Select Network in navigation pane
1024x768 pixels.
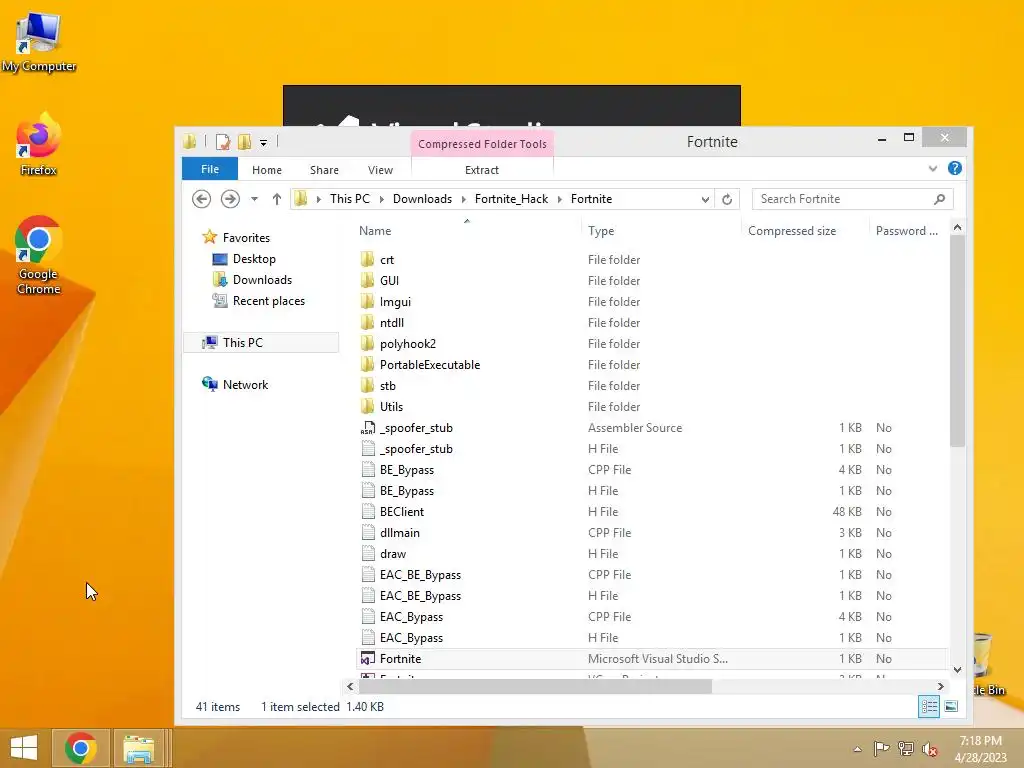(x=235, y=385)
